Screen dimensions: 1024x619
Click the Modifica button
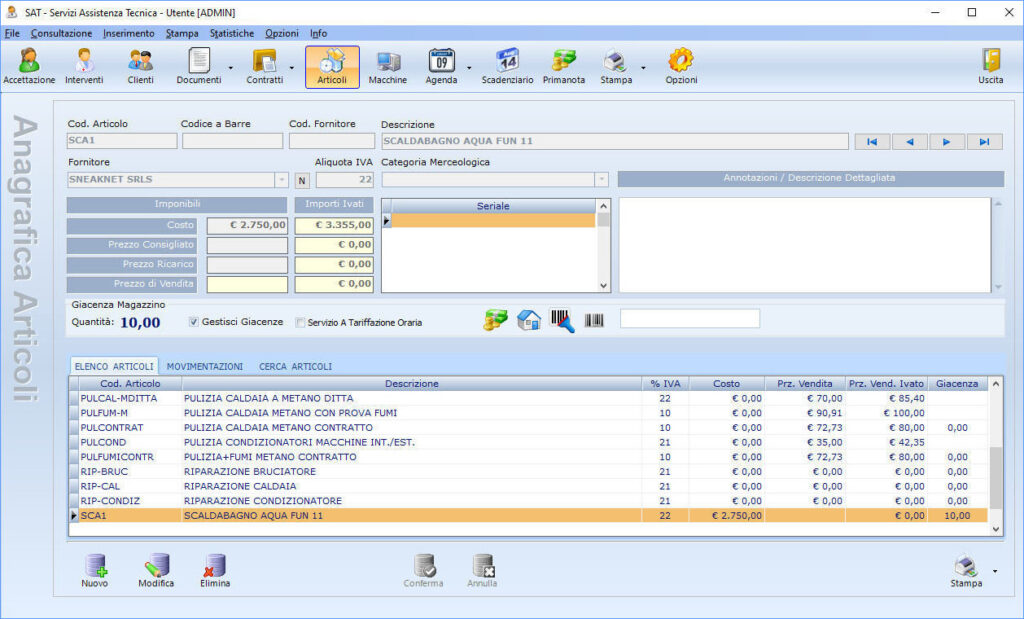156,571
